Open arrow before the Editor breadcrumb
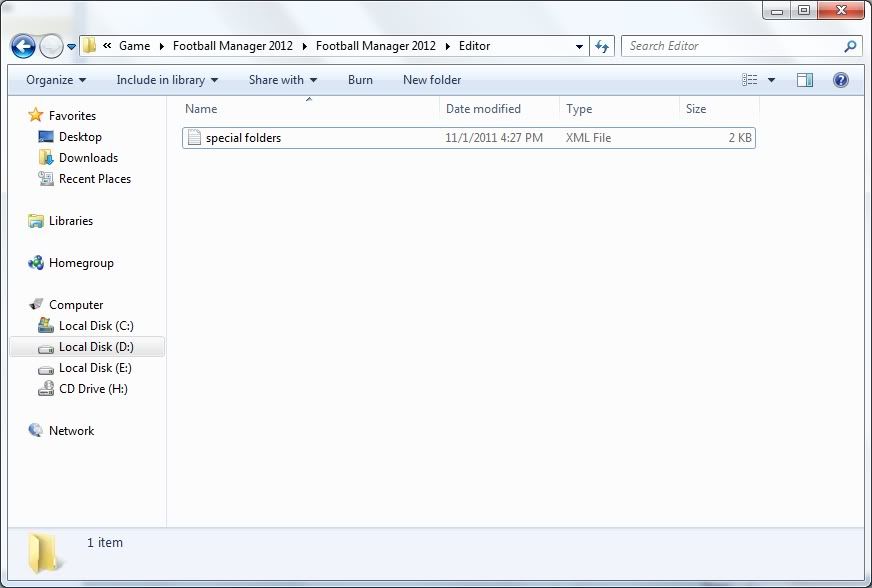The width and height of the screenshot is (872, 588). click(447, 46)
